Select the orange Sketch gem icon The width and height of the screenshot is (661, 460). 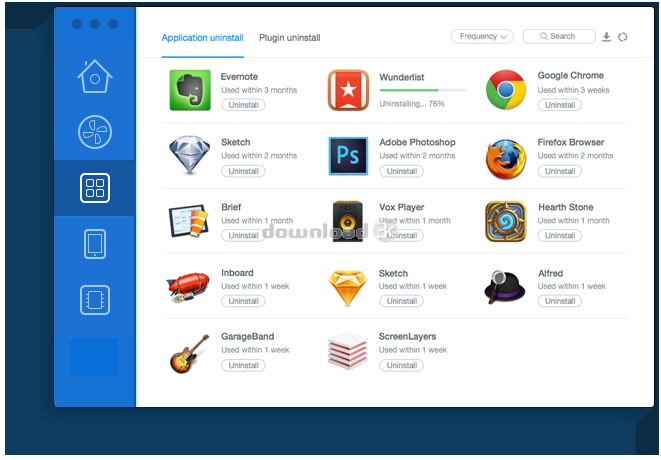point(348,288)
